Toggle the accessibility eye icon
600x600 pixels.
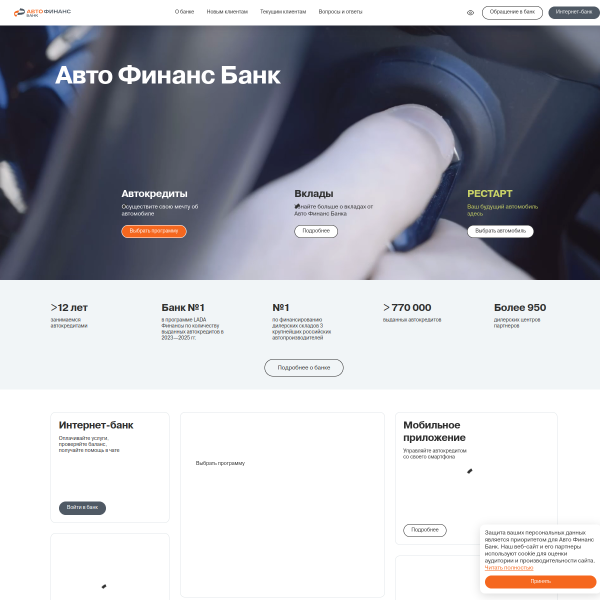coord(470,13)
